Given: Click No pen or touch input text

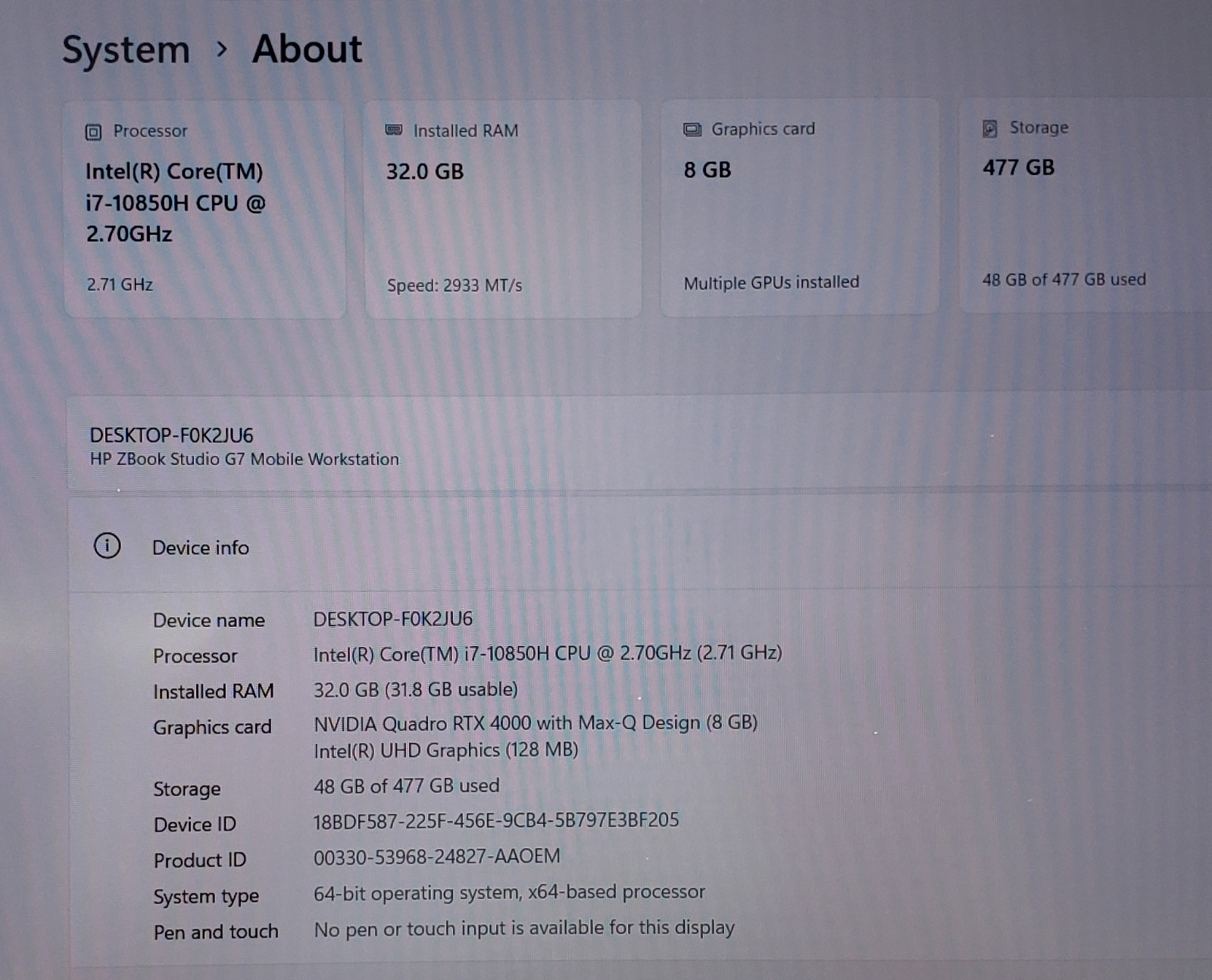Looking at the screenshot, I should (524, 929).
